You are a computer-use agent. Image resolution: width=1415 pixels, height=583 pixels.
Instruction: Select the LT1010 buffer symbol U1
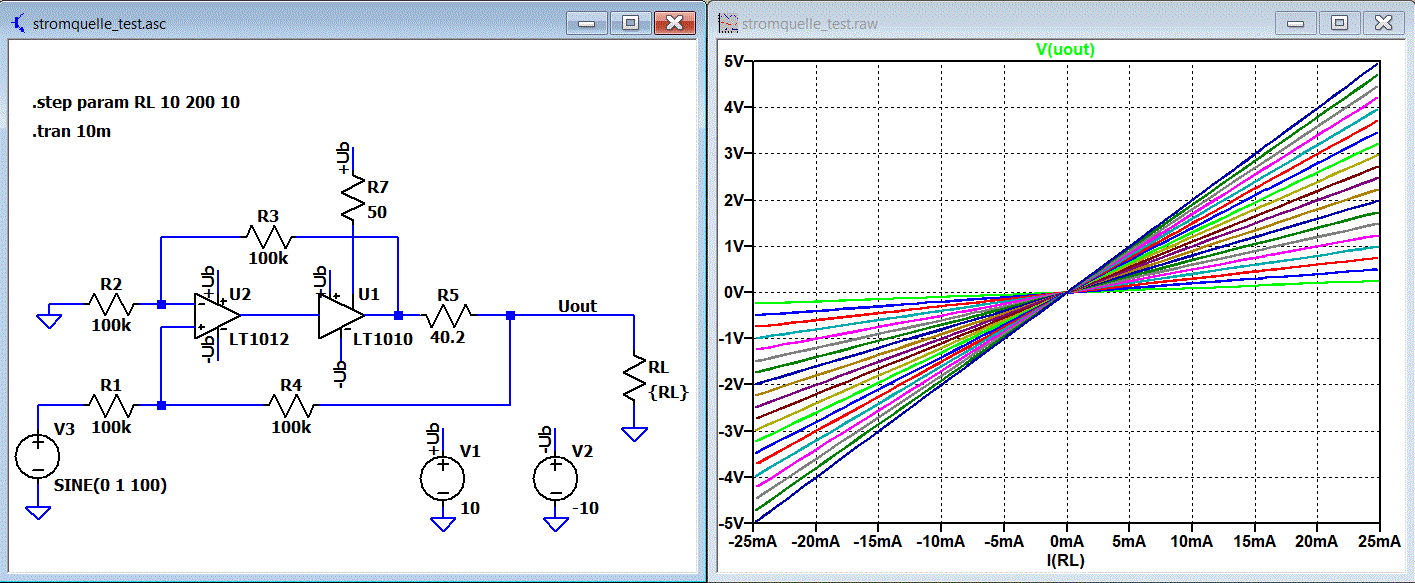(341, 315)
